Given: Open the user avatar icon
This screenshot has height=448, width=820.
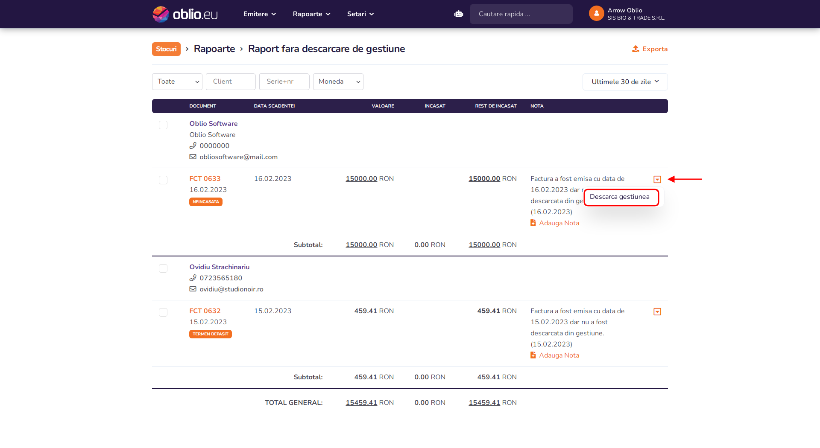Looking at the screenshot, I should coord(596,14).
